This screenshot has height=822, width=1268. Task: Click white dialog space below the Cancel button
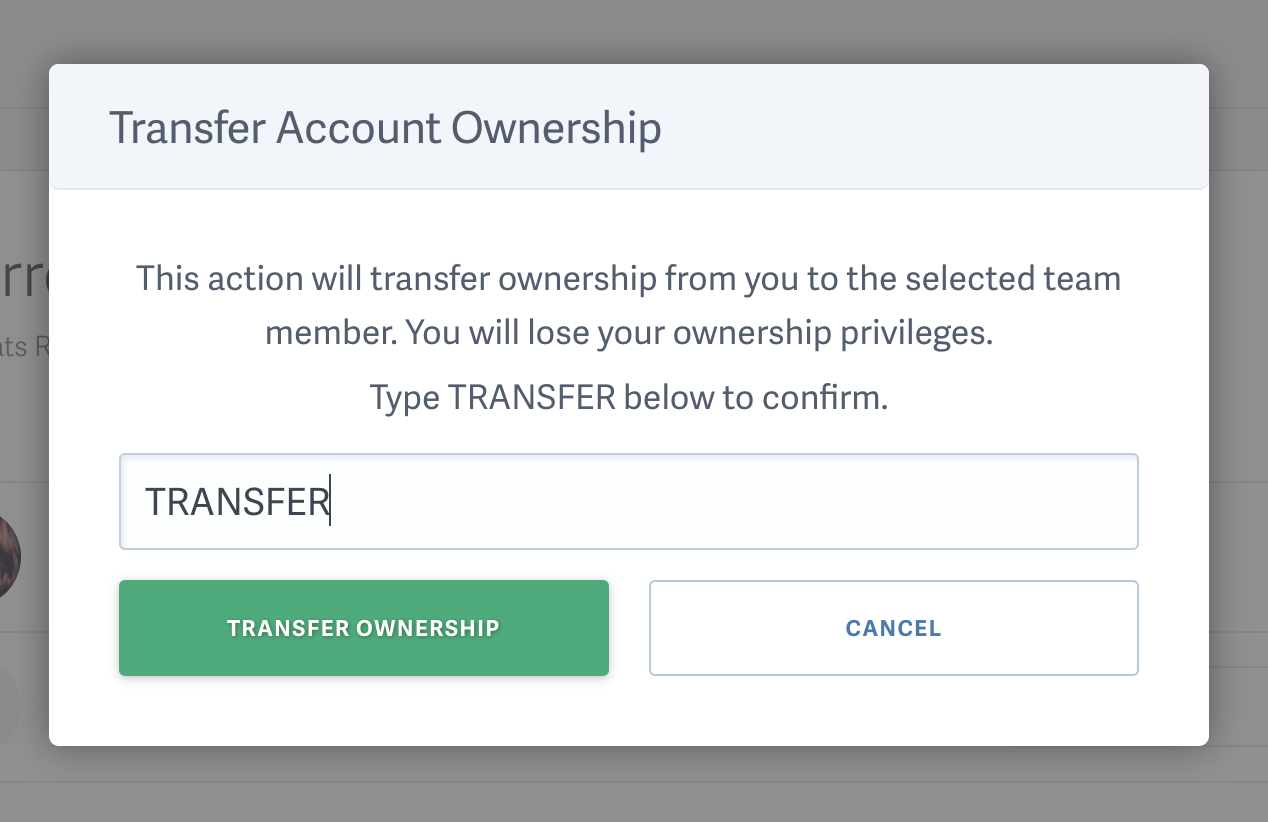point(893,712)
